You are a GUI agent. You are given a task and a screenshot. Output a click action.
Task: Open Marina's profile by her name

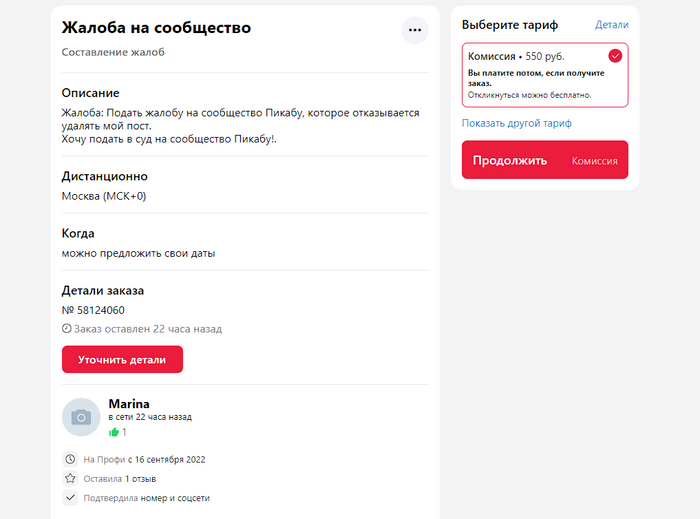(x=129, y=404)
